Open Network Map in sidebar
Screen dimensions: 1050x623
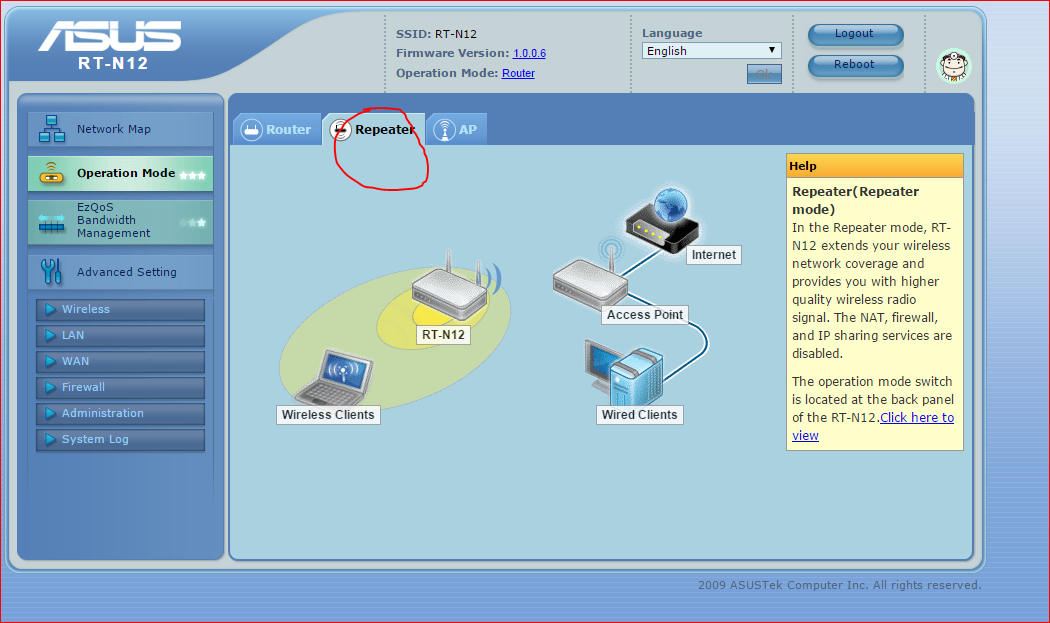point(121,129)
